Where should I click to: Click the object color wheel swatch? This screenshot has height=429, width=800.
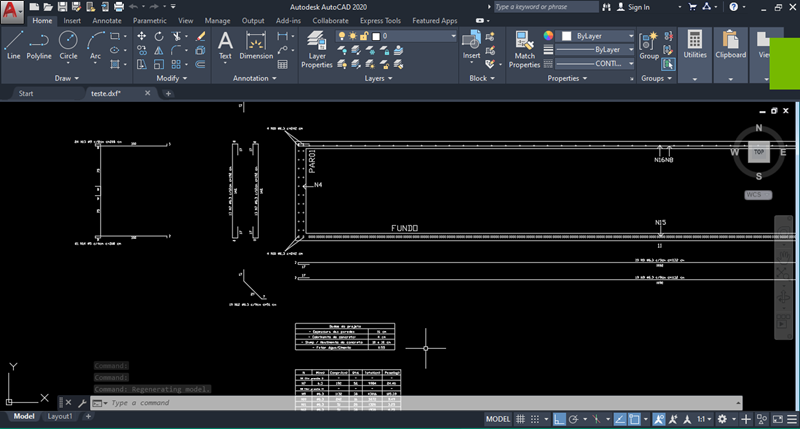[x=548, y=35]
